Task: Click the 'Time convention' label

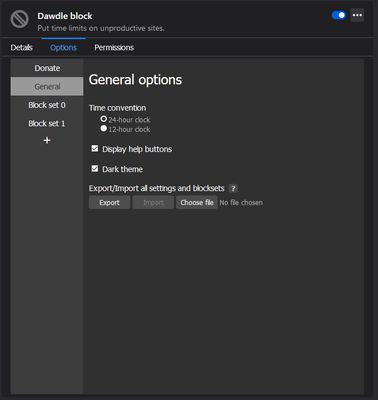Action: 117,108
